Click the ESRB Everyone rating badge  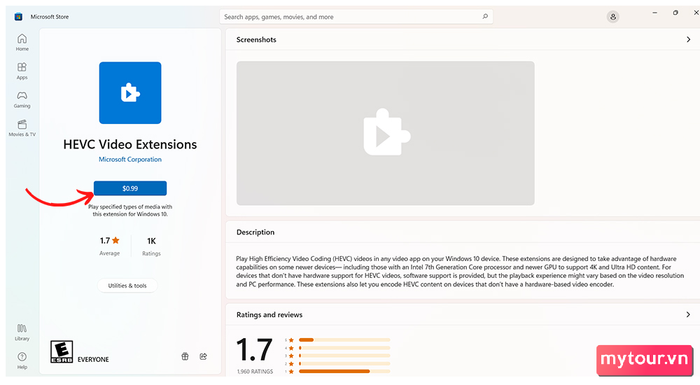[x=62, y=352]
